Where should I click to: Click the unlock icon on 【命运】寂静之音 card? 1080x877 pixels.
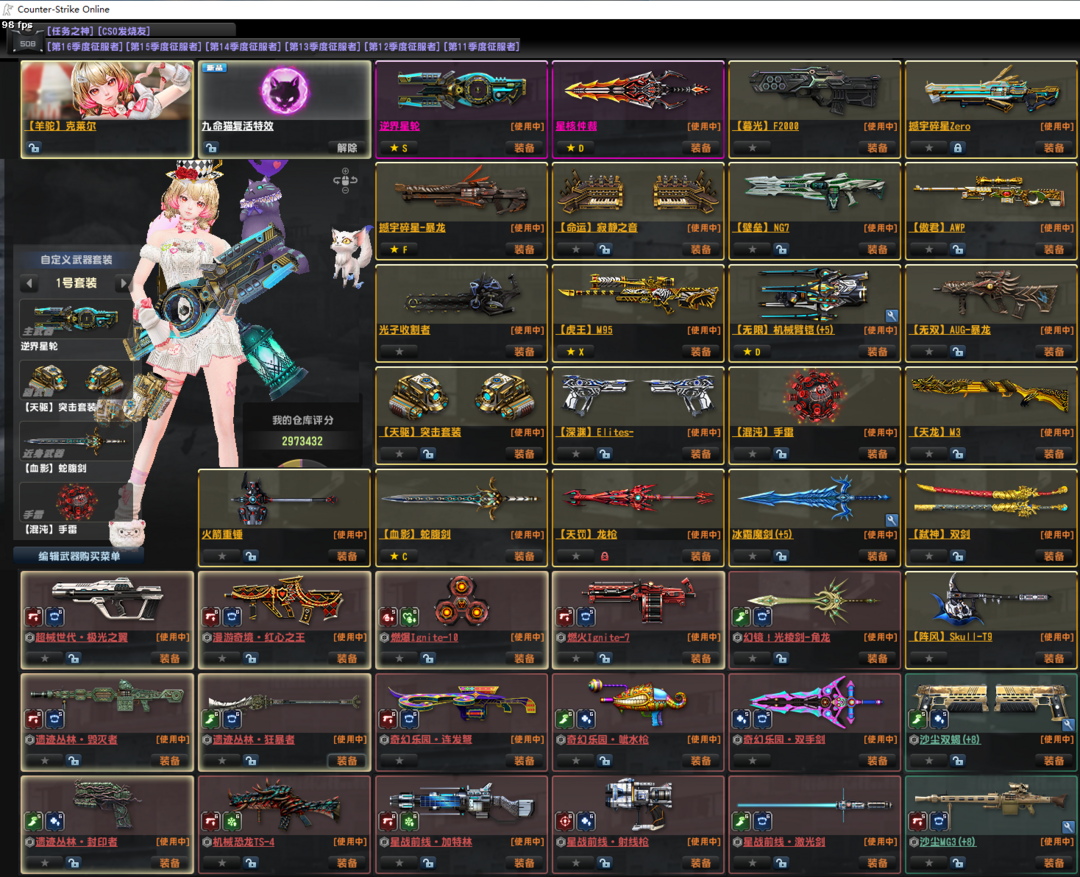pyautogui.click(x=604, y=249)
